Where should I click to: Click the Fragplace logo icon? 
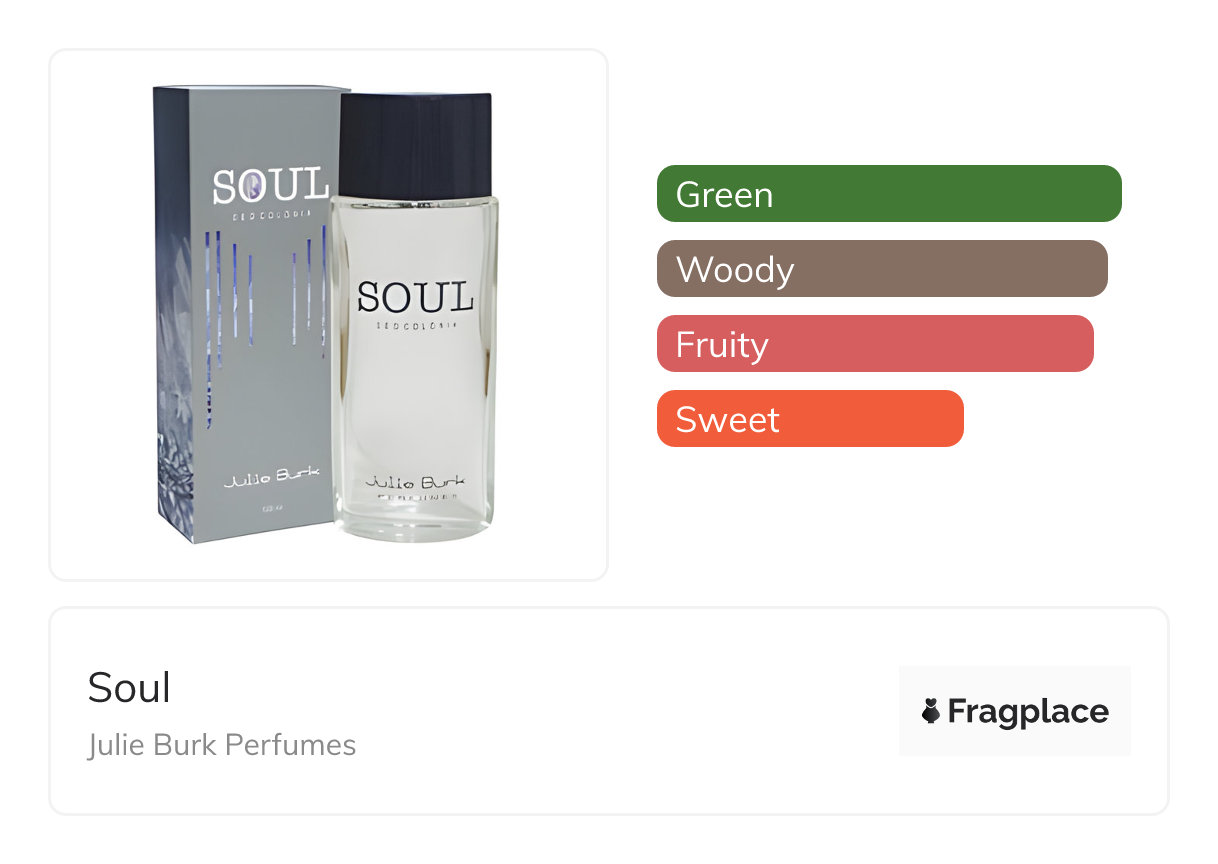pyautogui.click(x=931, y=711)
